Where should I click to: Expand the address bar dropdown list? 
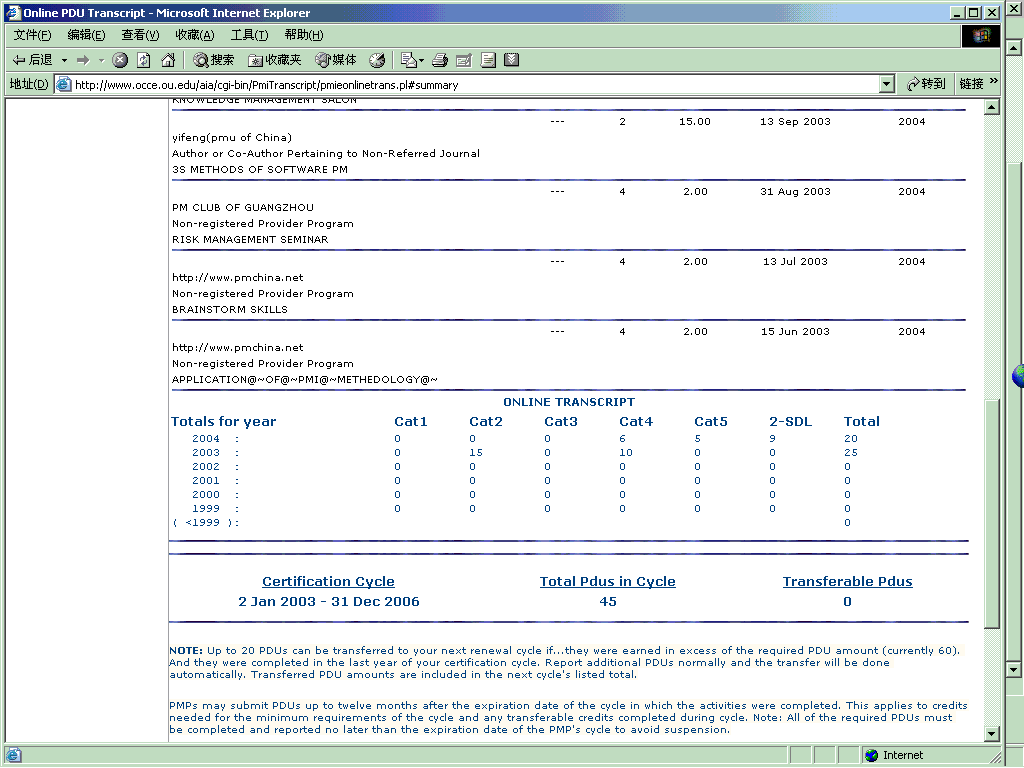[x=886, y=84]
